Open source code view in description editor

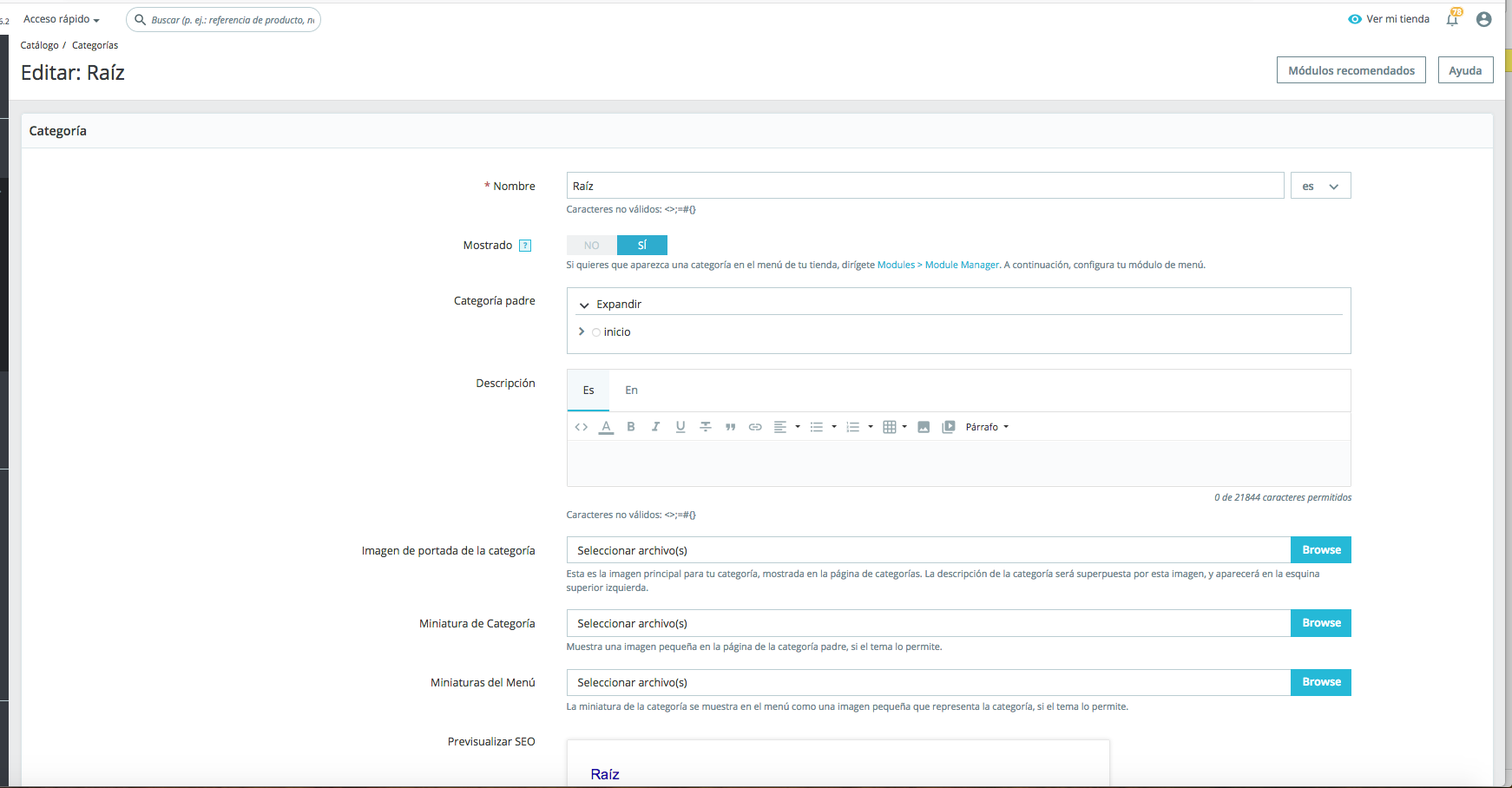pos(582,427)
